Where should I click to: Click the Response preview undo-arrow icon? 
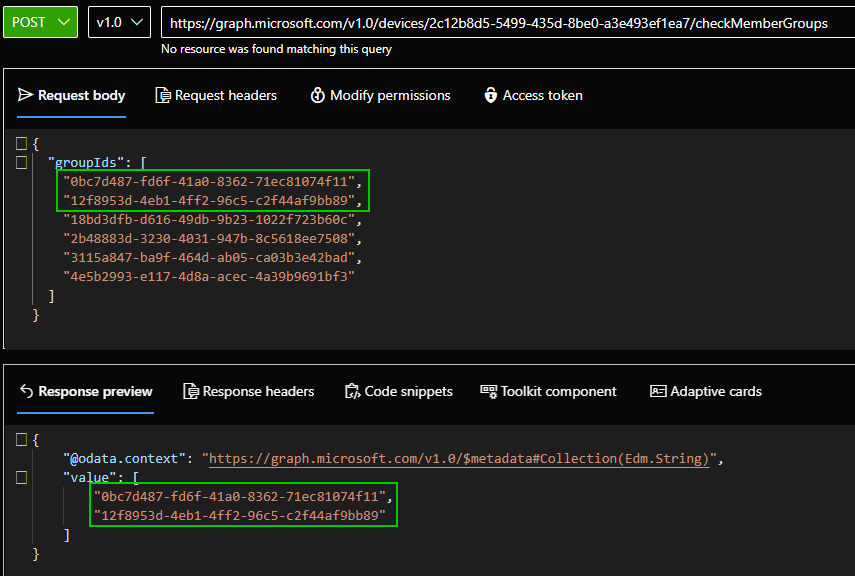pos(26,391)
